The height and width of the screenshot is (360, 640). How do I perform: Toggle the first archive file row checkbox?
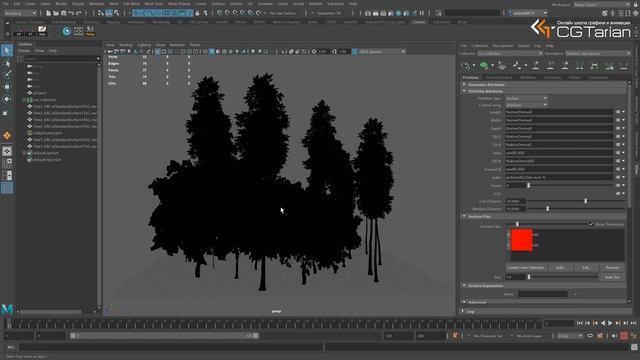(x=508, y=235)
